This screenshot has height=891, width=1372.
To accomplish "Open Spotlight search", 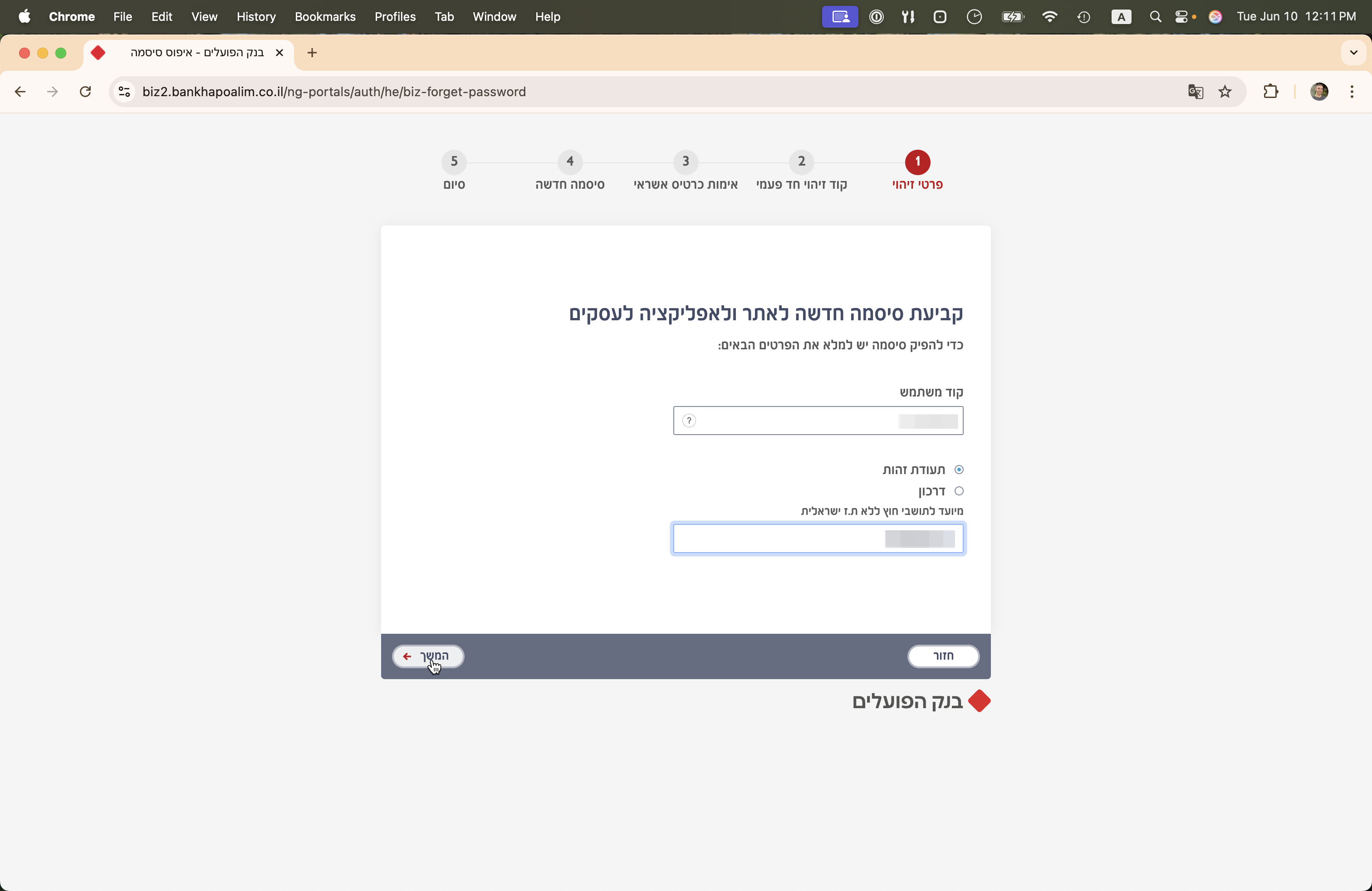I will point(1155,17).
